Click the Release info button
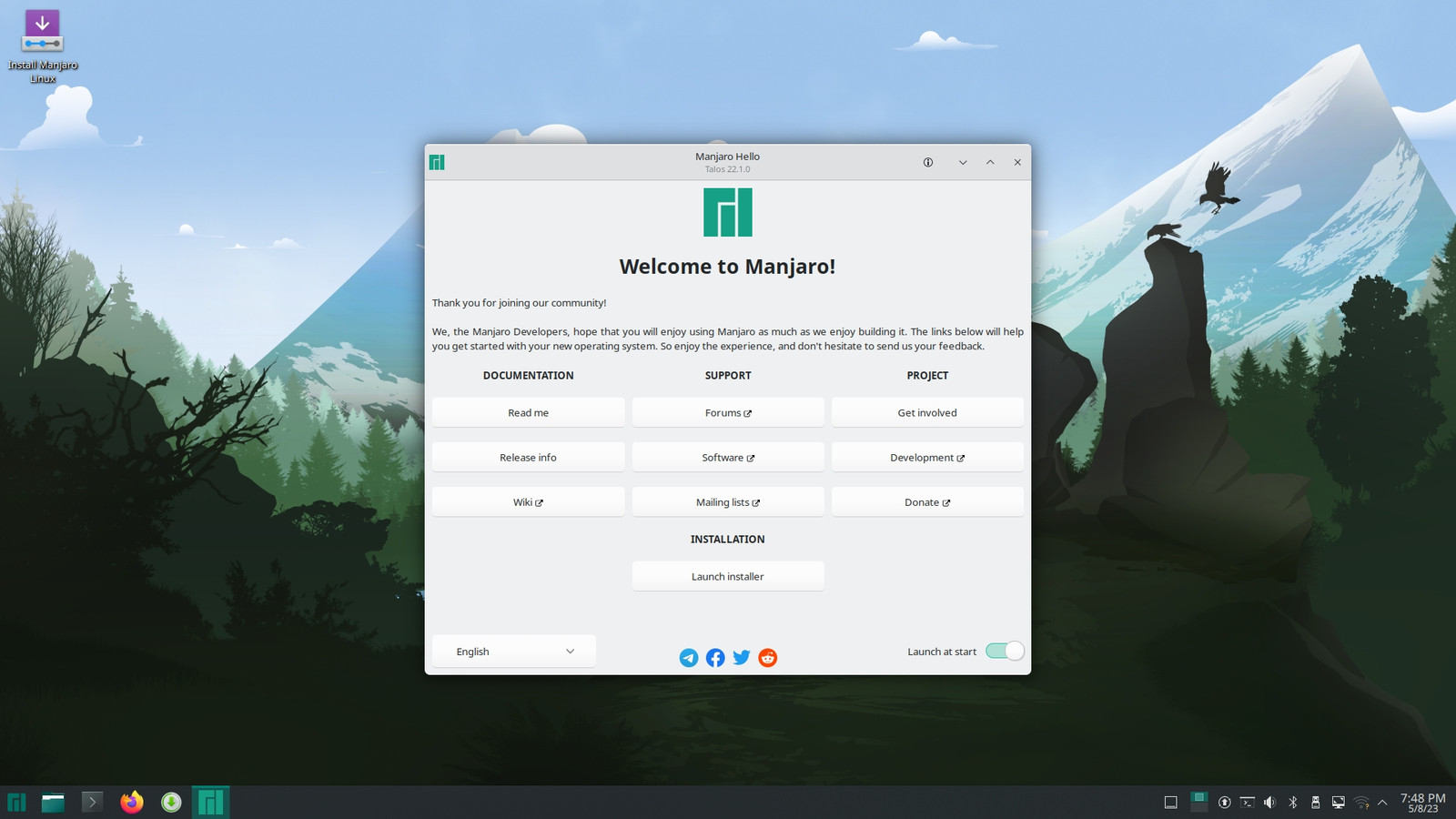Image resolution: width=1456 pixels, height=819 pixels. tap(528, 458)
